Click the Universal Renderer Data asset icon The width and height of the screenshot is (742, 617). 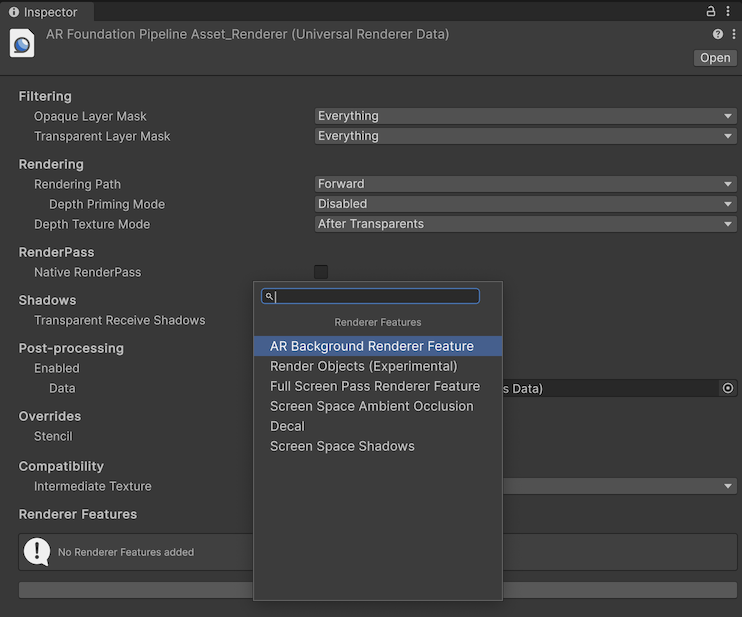tap(22, 44)
